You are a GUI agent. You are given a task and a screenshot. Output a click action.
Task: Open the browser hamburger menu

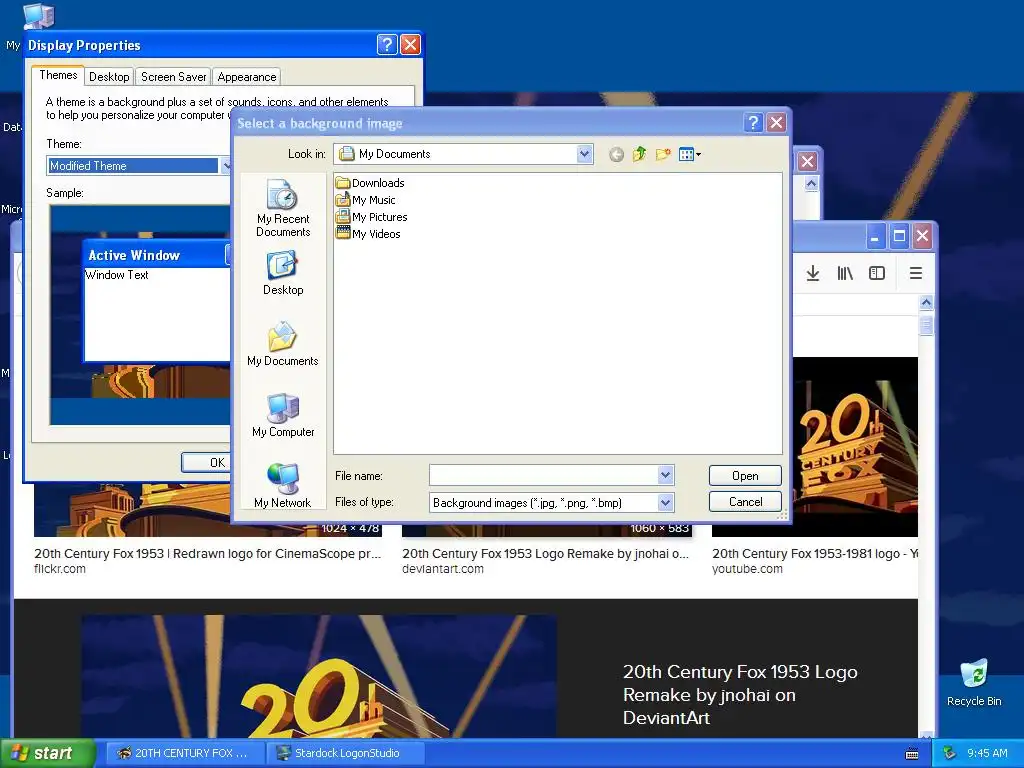pyautogui.click(x=916, y=273)
